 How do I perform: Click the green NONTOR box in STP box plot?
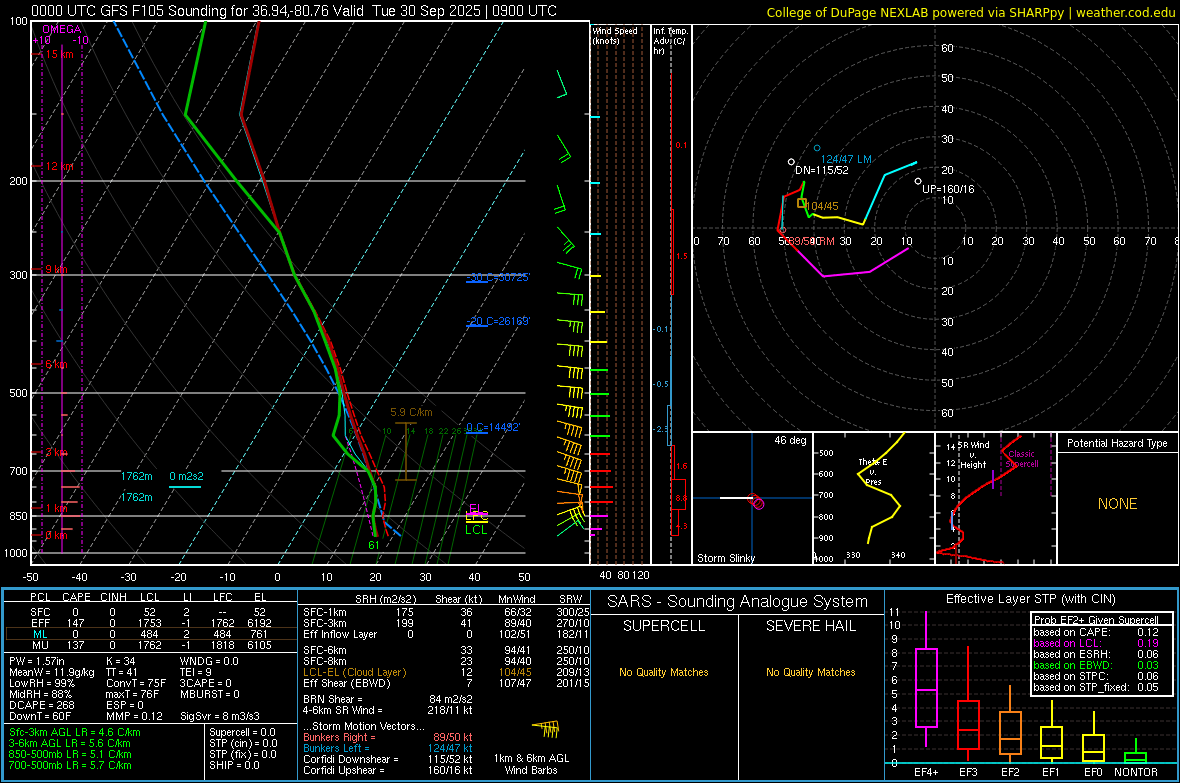click(1135, 757)
